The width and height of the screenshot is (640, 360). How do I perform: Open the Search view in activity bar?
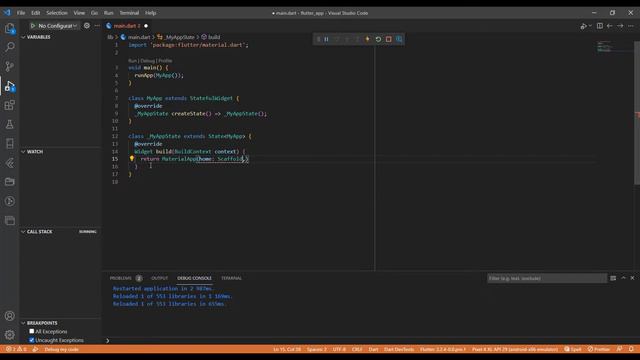10,47
